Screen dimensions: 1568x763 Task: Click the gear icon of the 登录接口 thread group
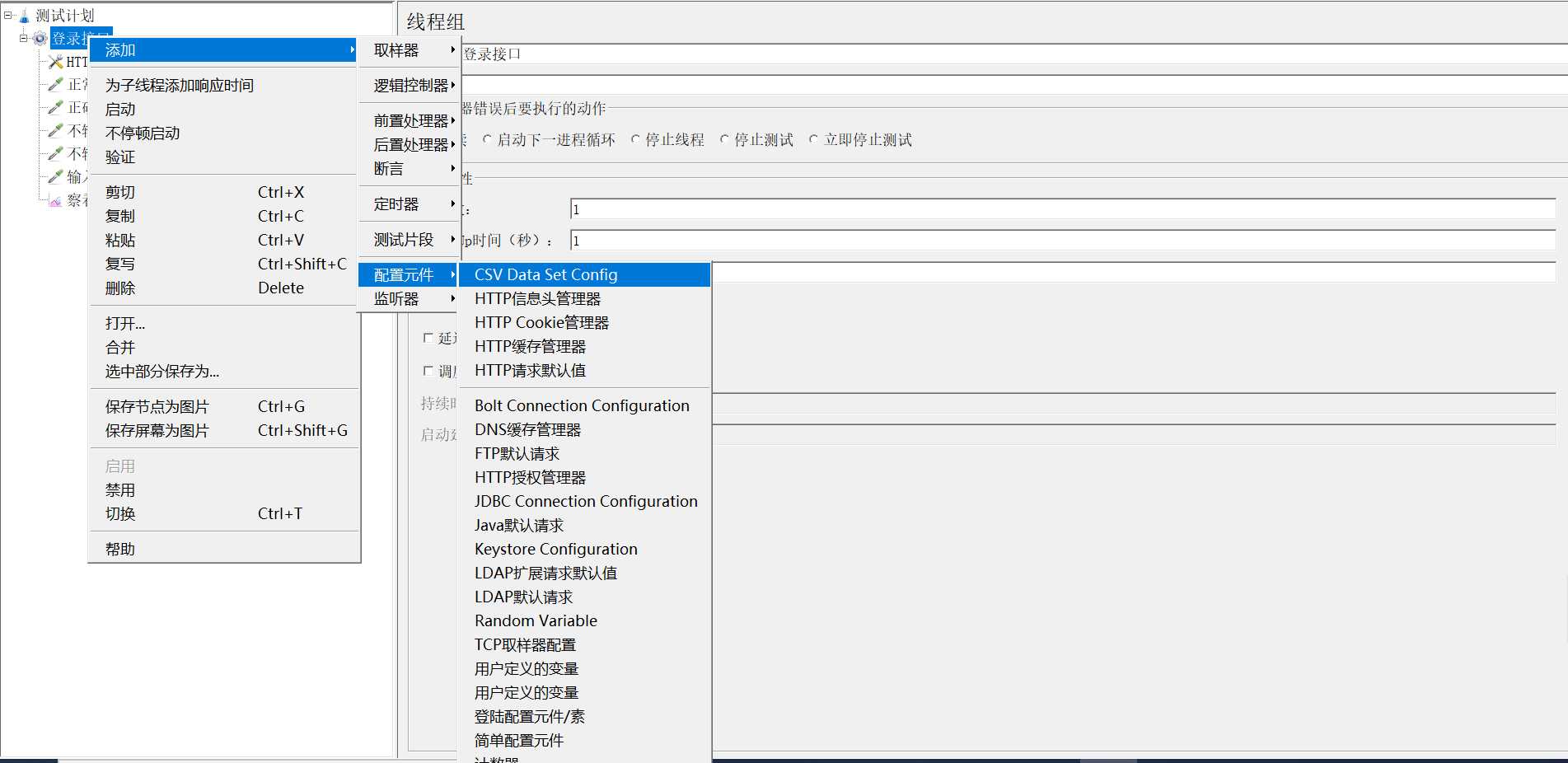pos(40,39)
